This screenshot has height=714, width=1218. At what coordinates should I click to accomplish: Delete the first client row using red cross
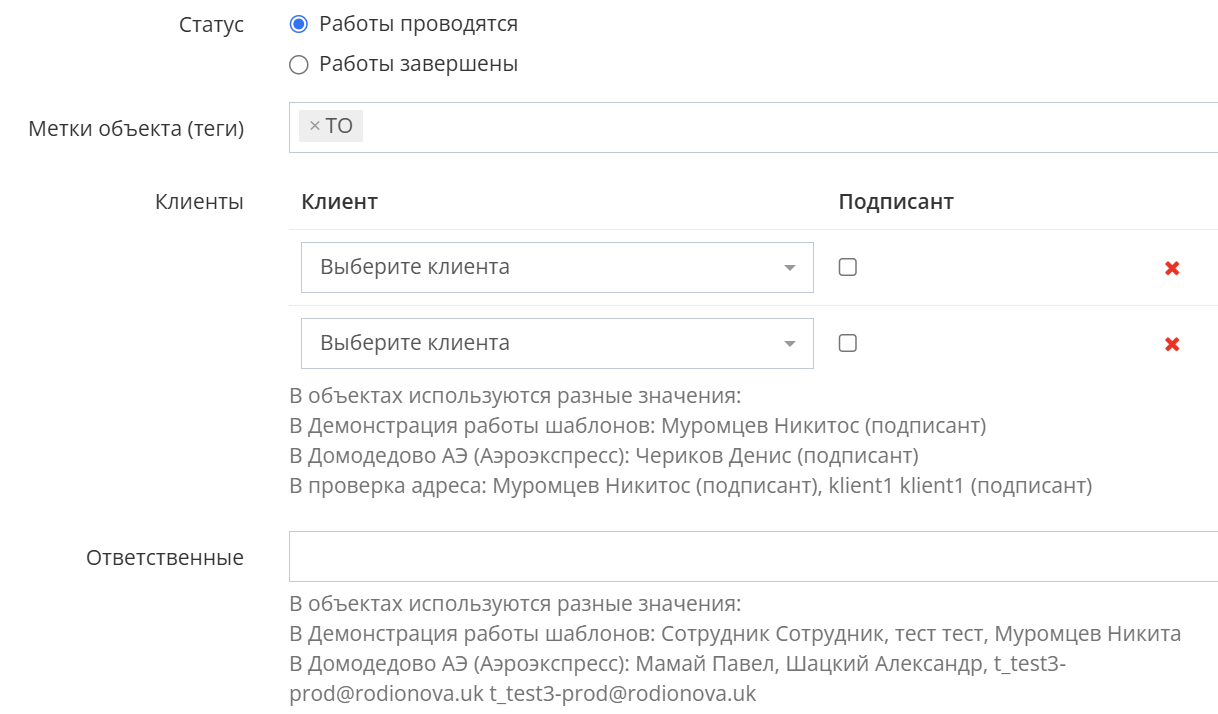[1172, 268]
